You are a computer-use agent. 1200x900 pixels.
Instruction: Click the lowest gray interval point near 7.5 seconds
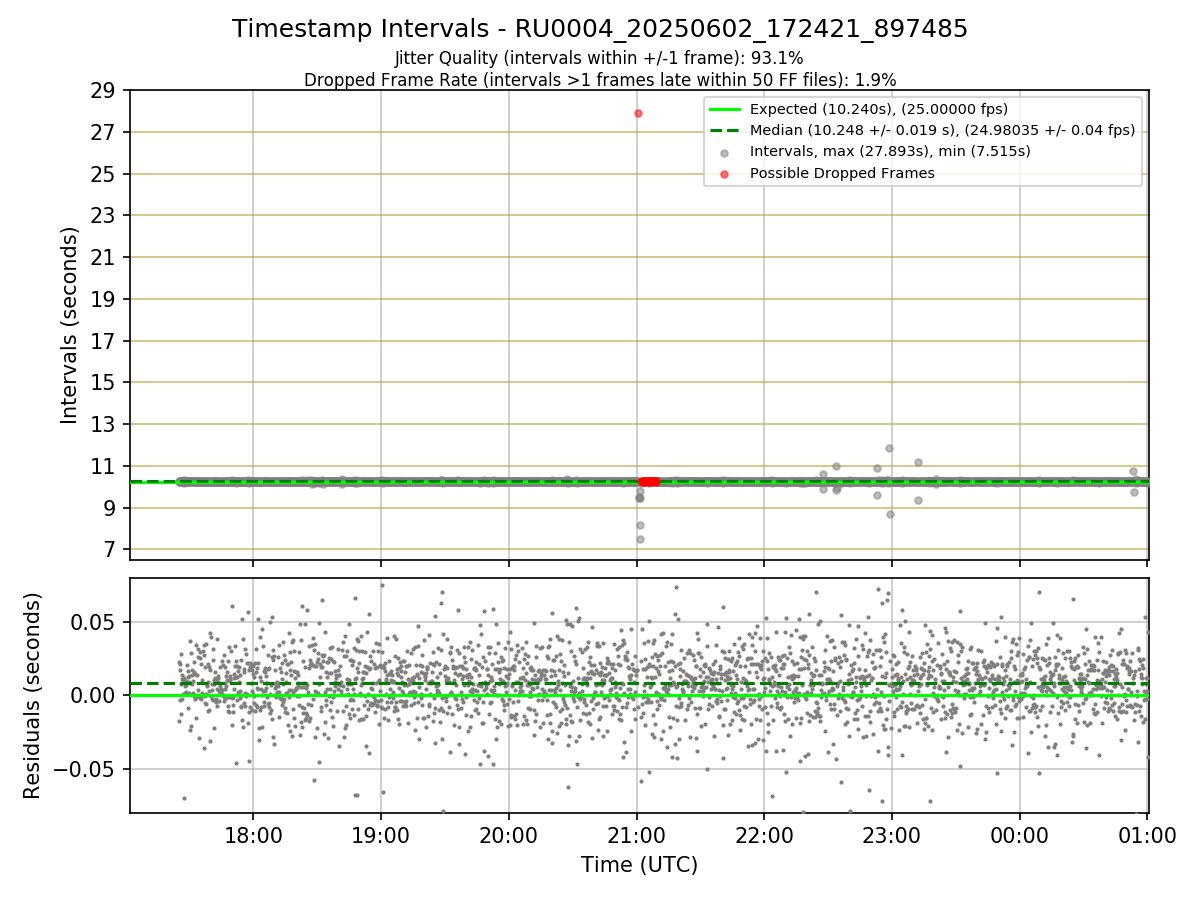click(x=640, y=539)
